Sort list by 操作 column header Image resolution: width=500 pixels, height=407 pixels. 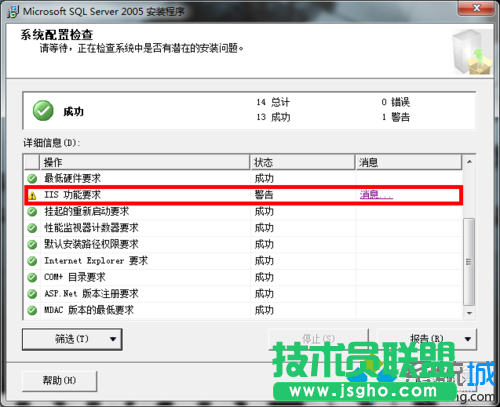pos(145,162)
